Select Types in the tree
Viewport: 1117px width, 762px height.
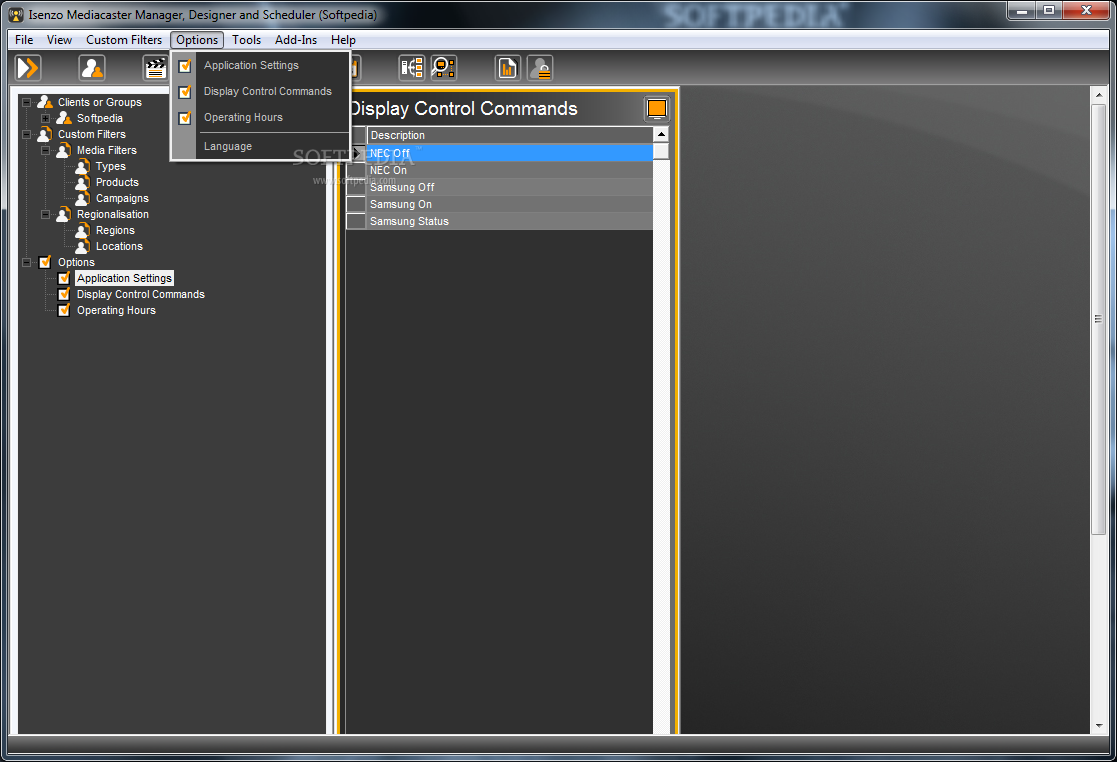pos(110,166)
